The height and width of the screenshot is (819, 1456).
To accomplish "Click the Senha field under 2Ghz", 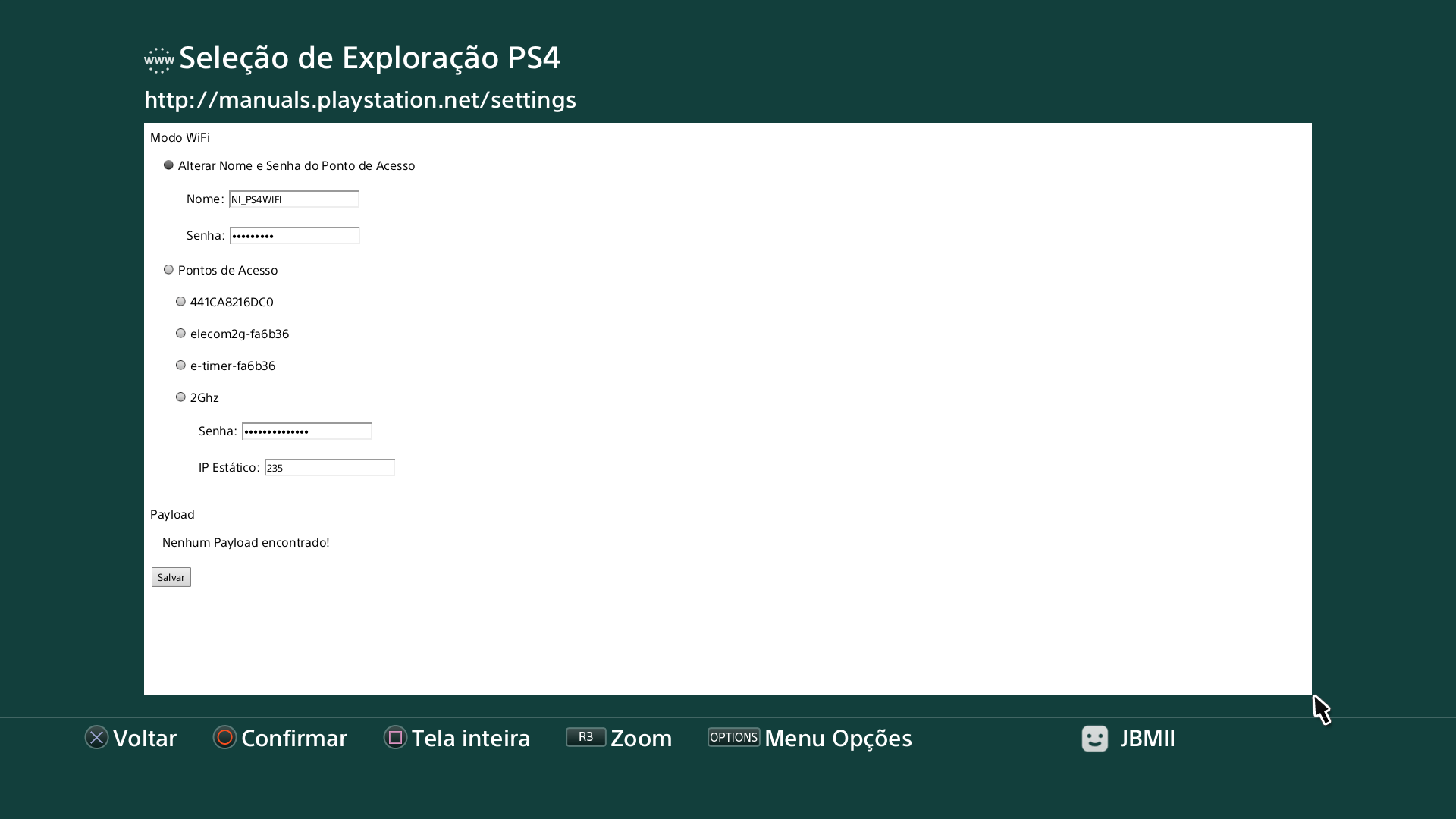I will click(x=306, y=431).
